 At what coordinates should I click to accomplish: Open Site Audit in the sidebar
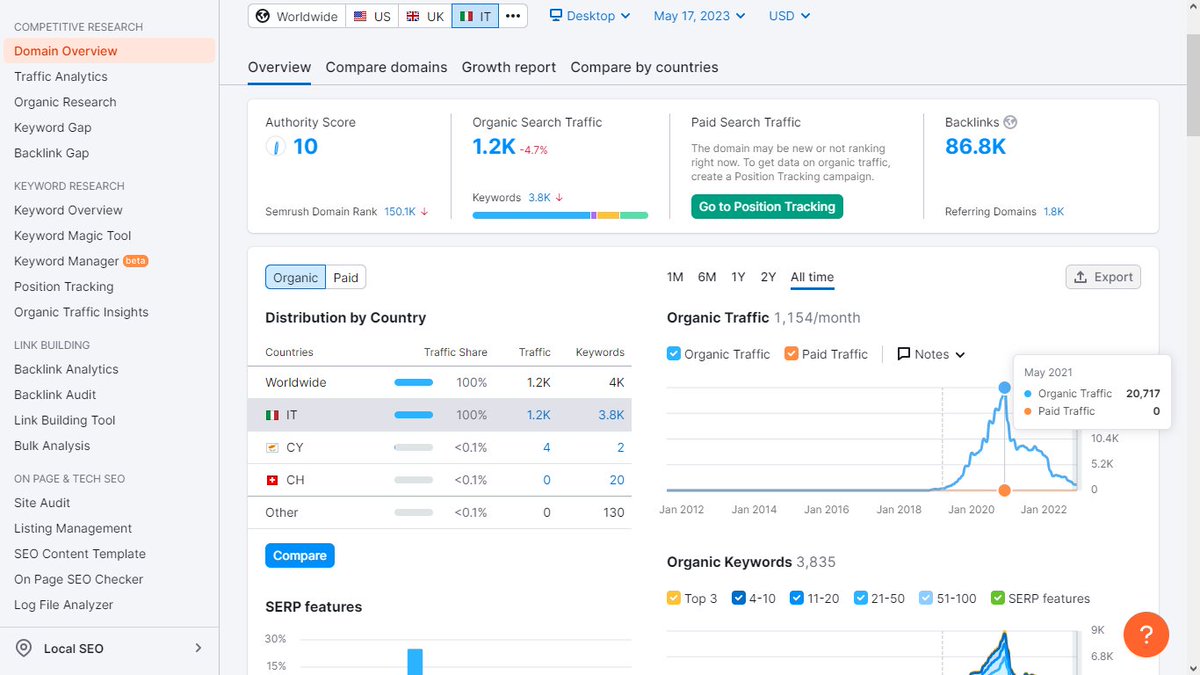point(42,503)
